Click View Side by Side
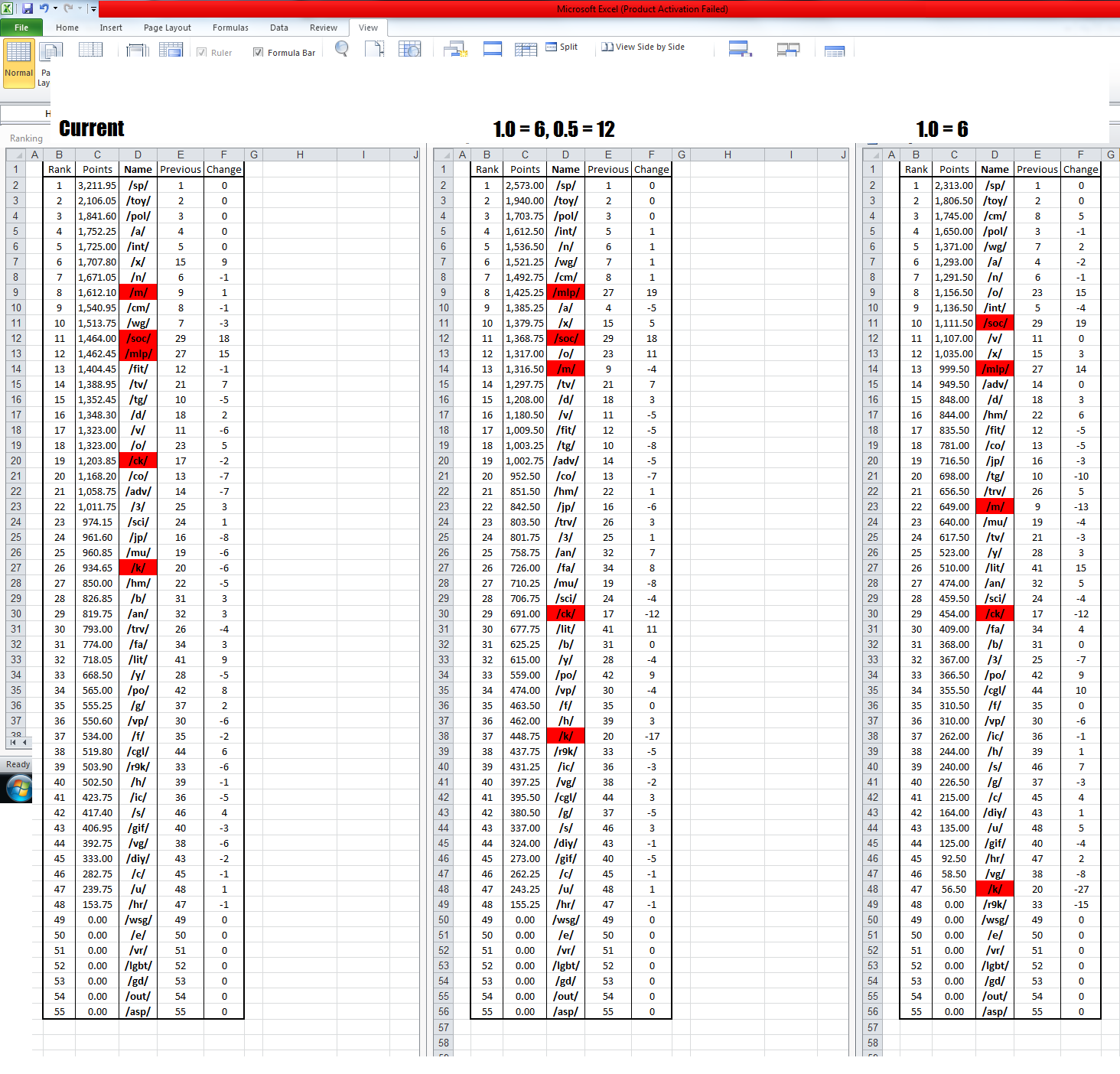This screenshot has width=1120, height=1074. [643, 47]
